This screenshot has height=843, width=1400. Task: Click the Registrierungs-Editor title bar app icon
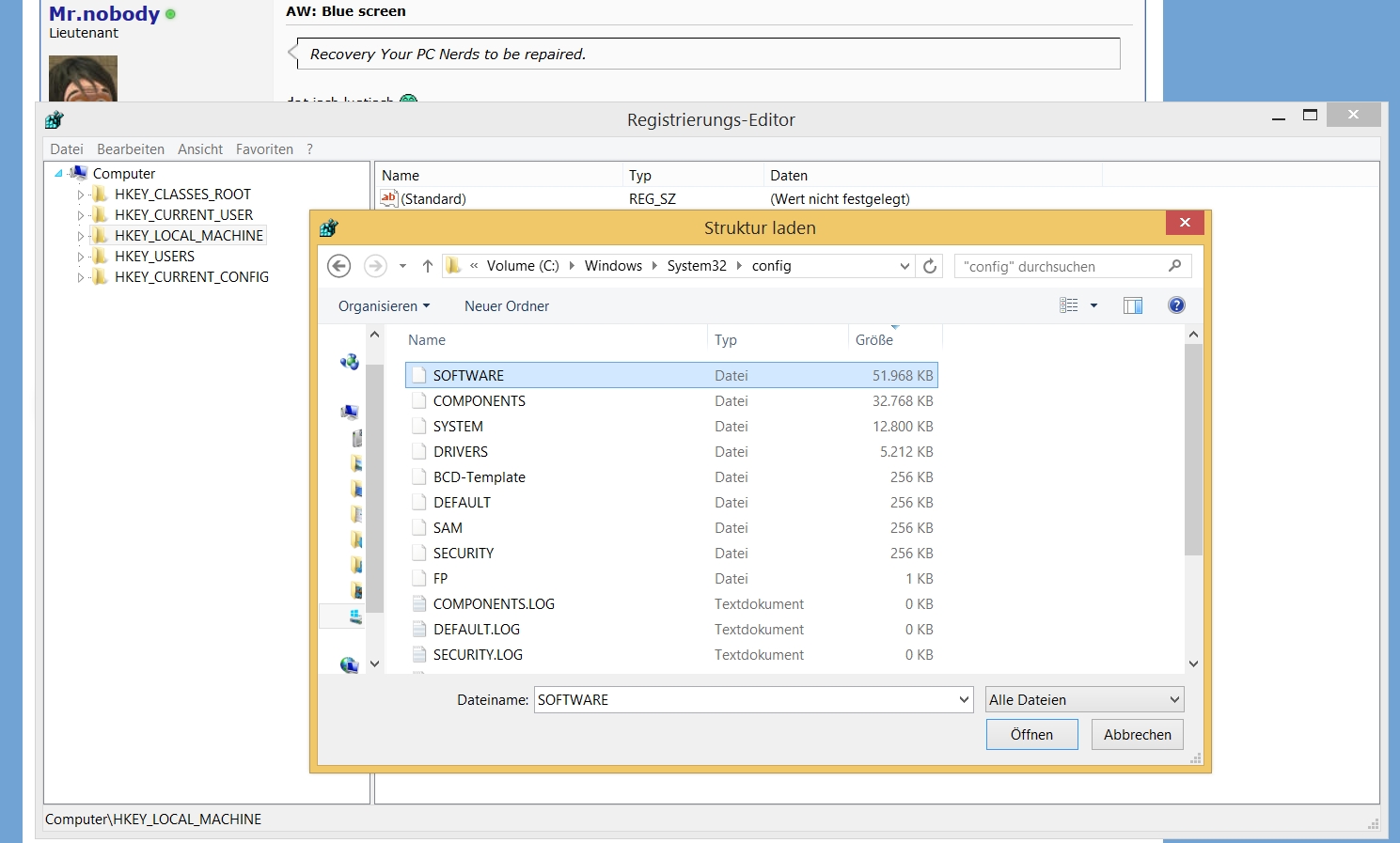click(x=55, y=119)
